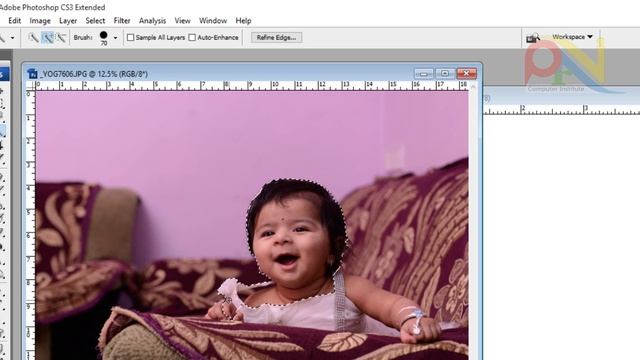Maximize the _YOG7606.JPG document window
Image resolution: width=640 pixels, height=360 pixels.
click(444, 73)
